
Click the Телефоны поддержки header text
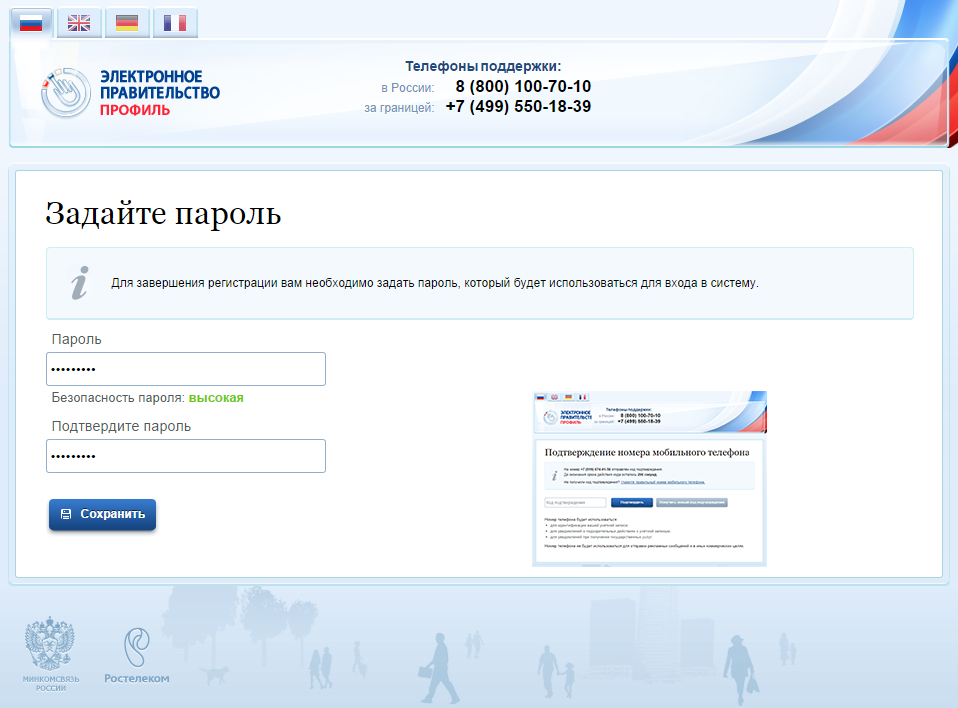483,66
